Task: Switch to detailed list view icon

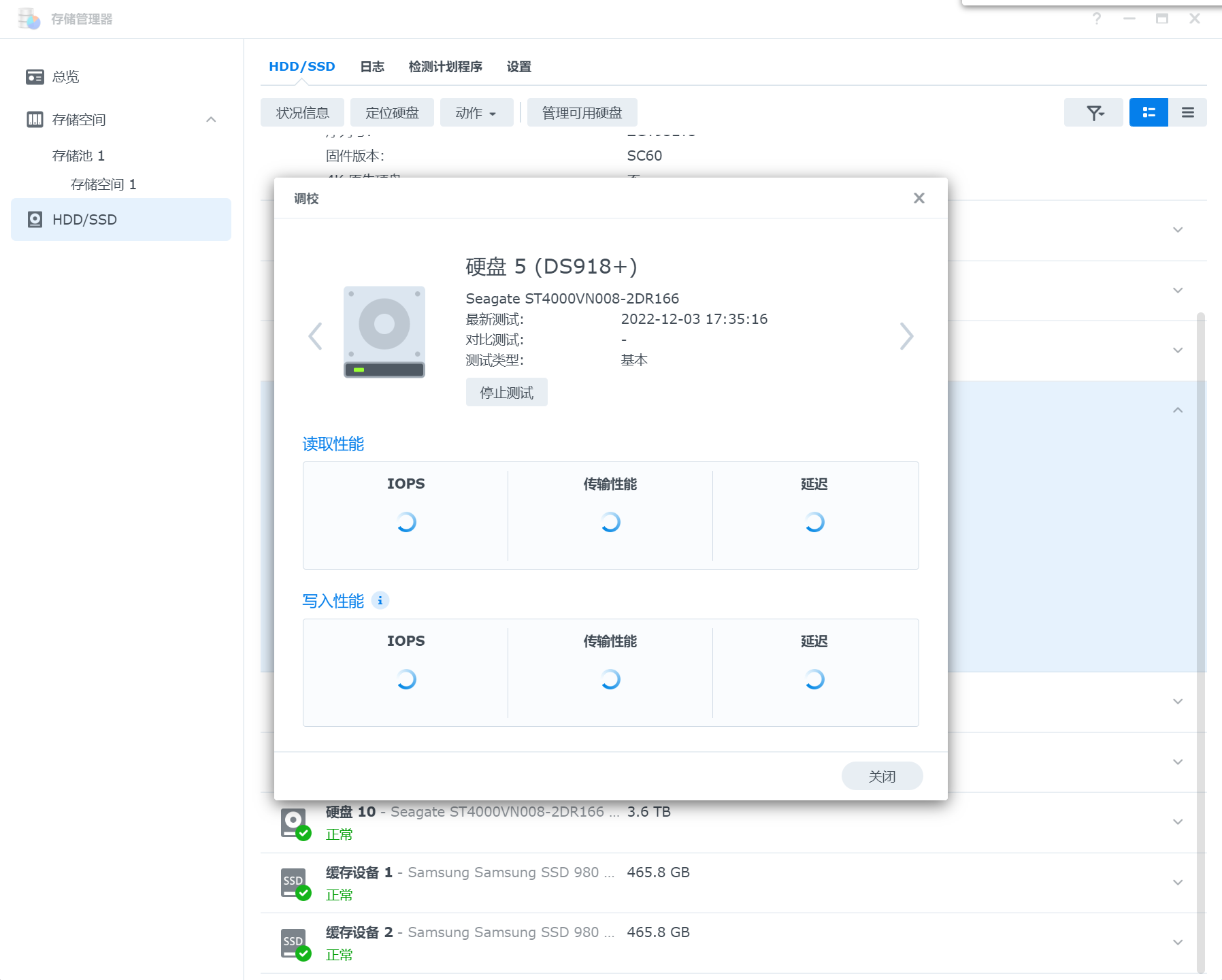Action: (x=1149, y=112)
